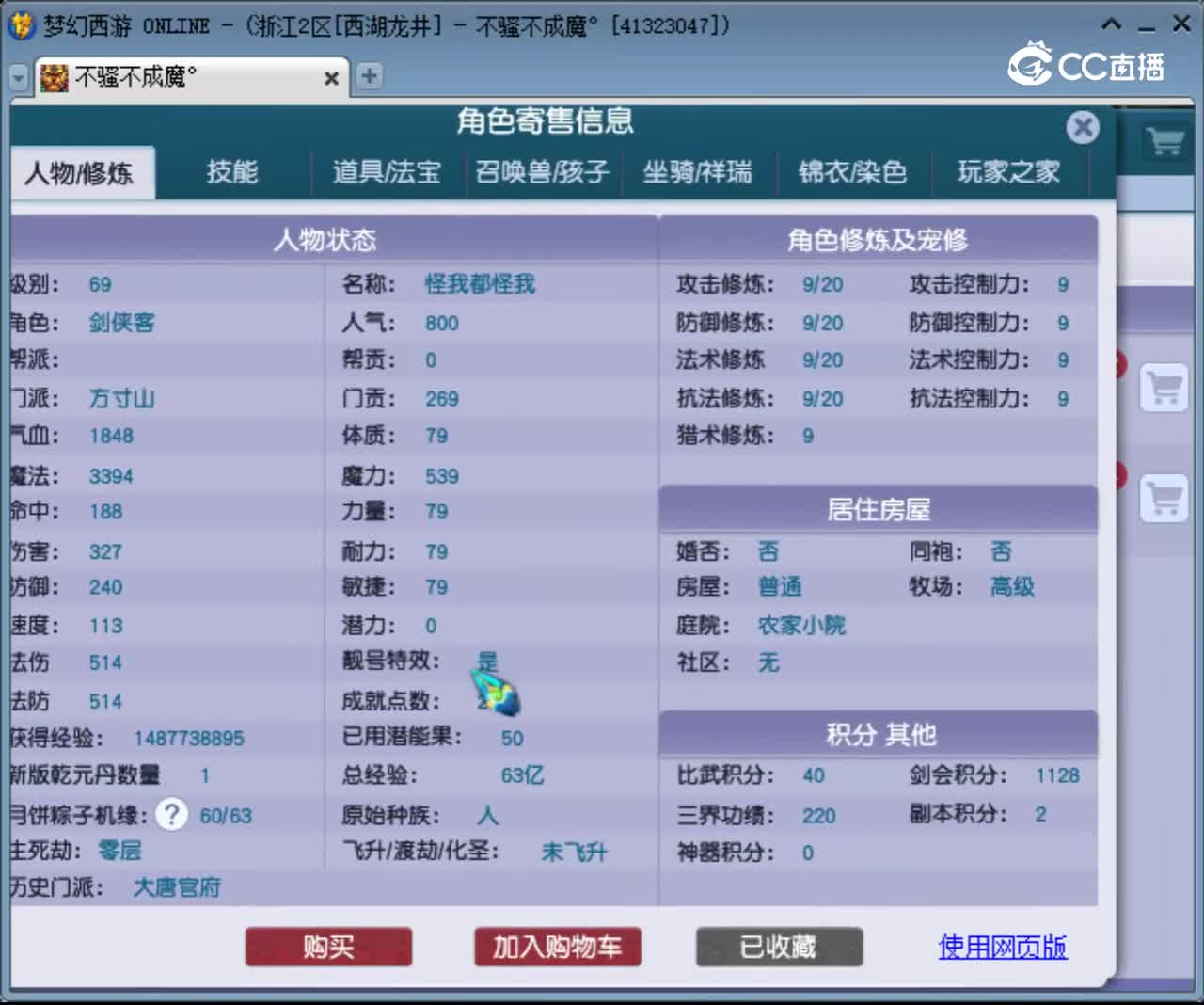Select the 不骚不成魔° browser tab
This screenshot has width=1204, height=1005.
point(191,77)
